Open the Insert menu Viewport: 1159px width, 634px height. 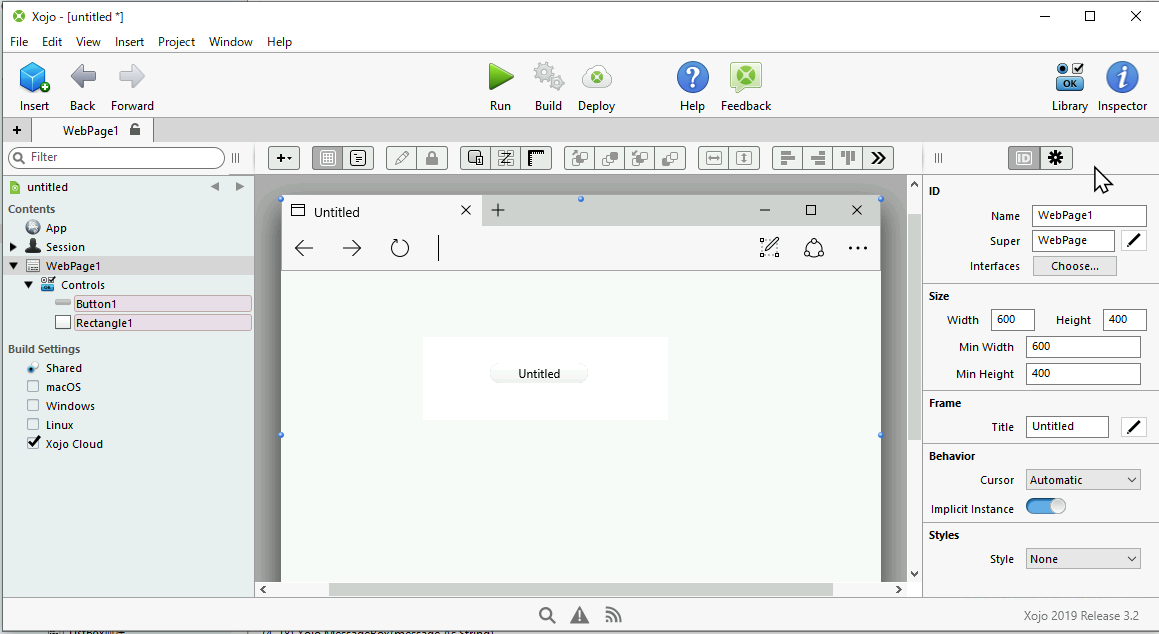[129, 42]
